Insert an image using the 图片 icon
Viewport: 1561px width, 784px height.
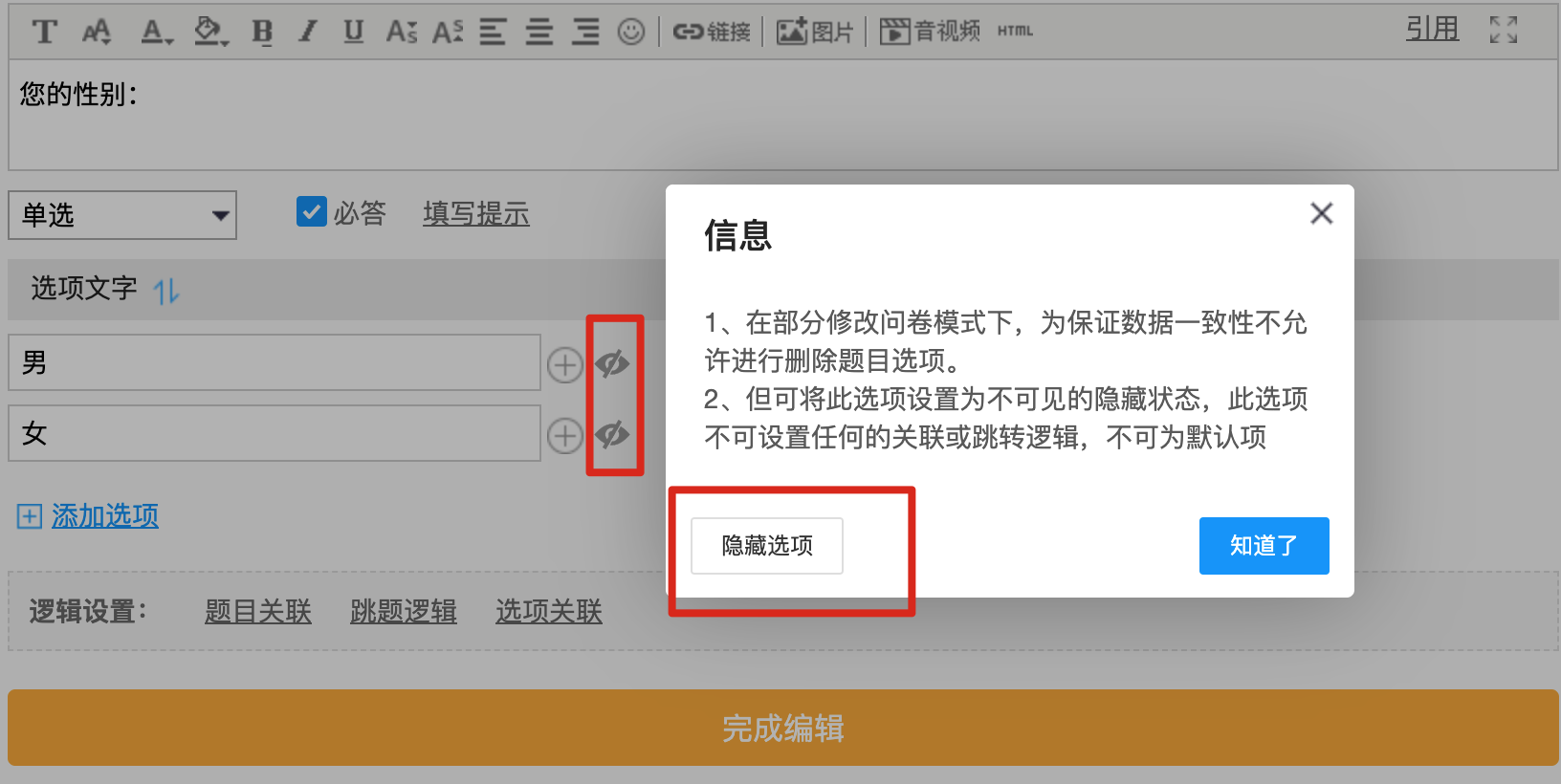(x=814, y=32)
